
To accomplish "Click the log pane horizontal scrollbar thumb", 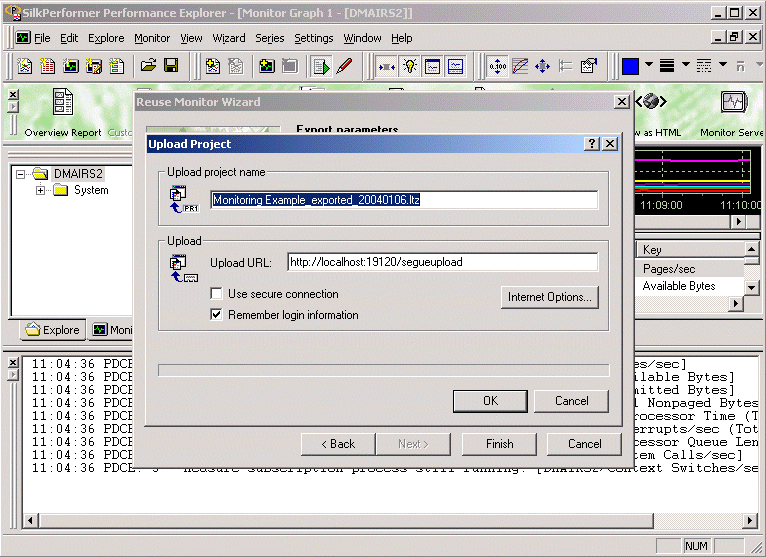I will [x=346, y=520].
